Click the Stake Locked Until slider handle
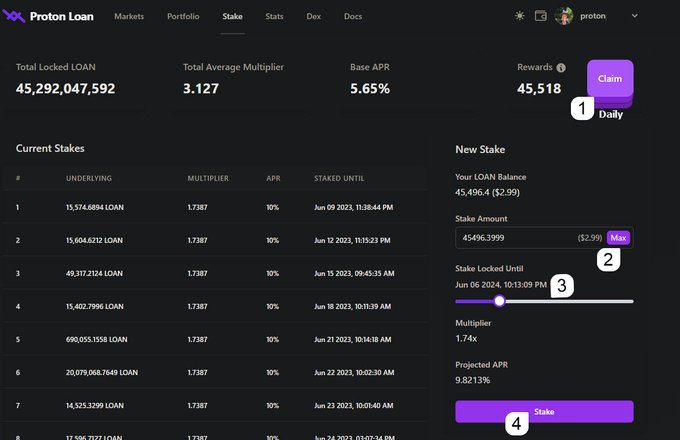This screenshot has height=440, width=680. pos(500,301)
